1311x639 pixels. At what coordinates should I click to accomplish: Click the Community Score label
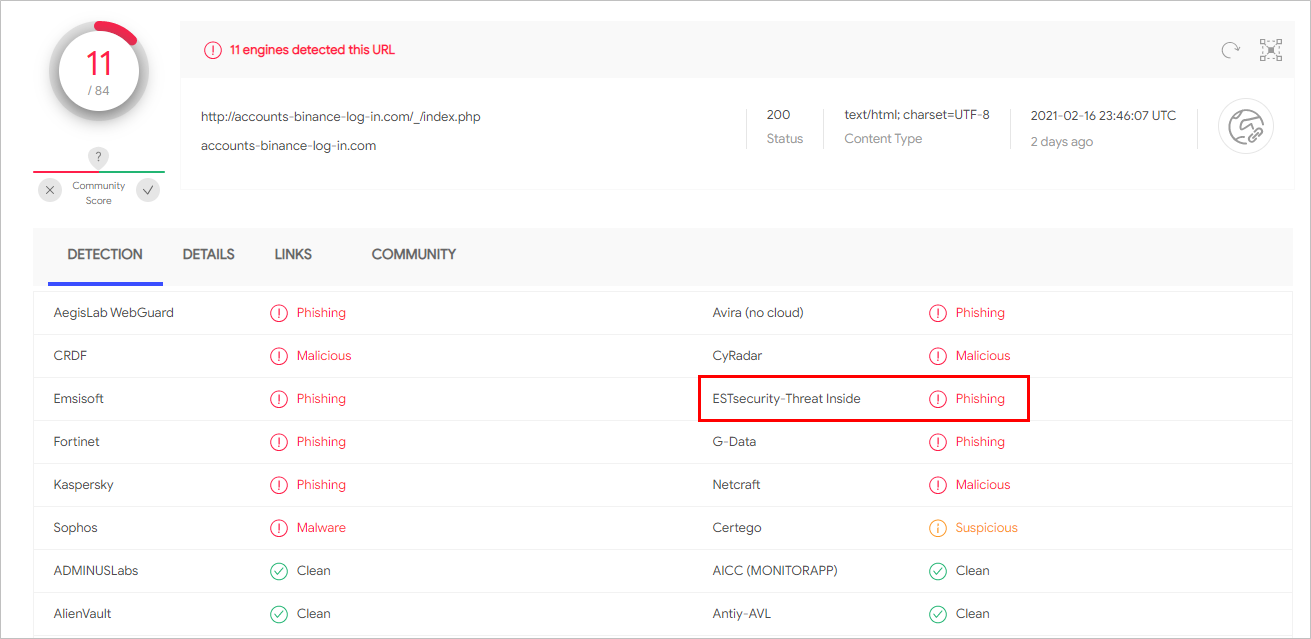(x=99, y=193)
